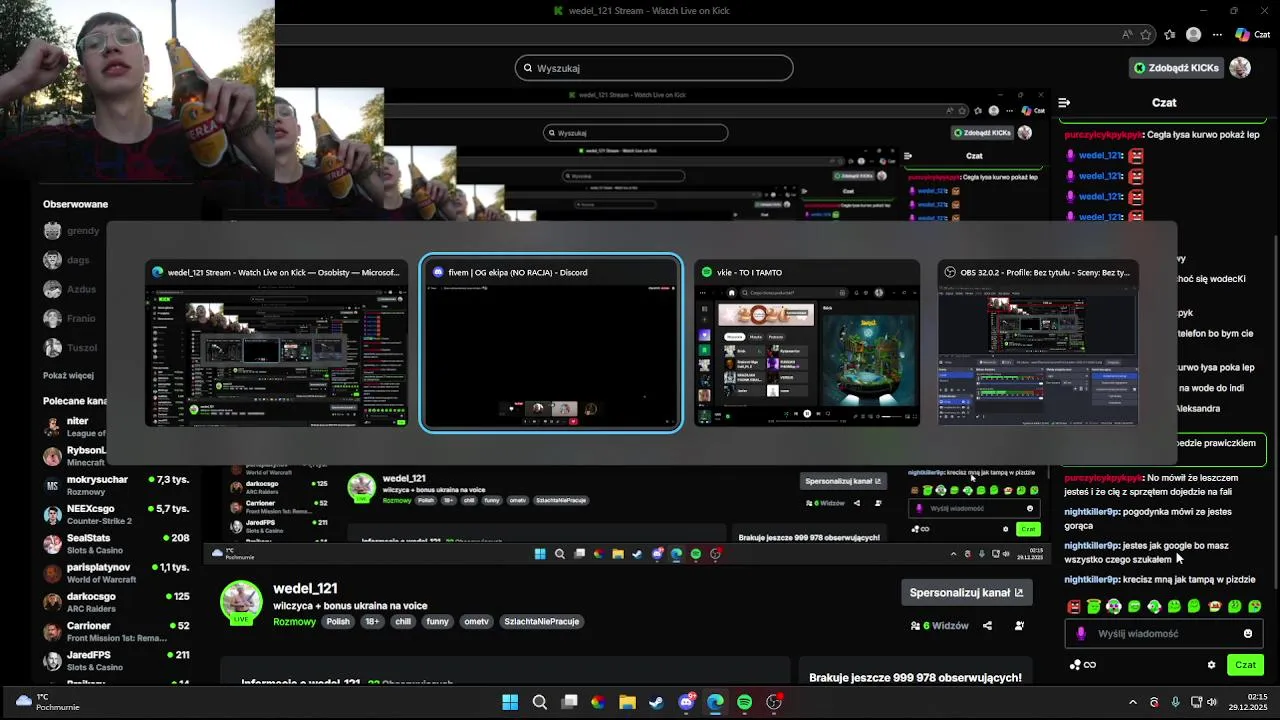This screenshot has width=1280, height=720.
Task: Open recommended channel 'parisplatynov'
Action: (x=116, y=572)
